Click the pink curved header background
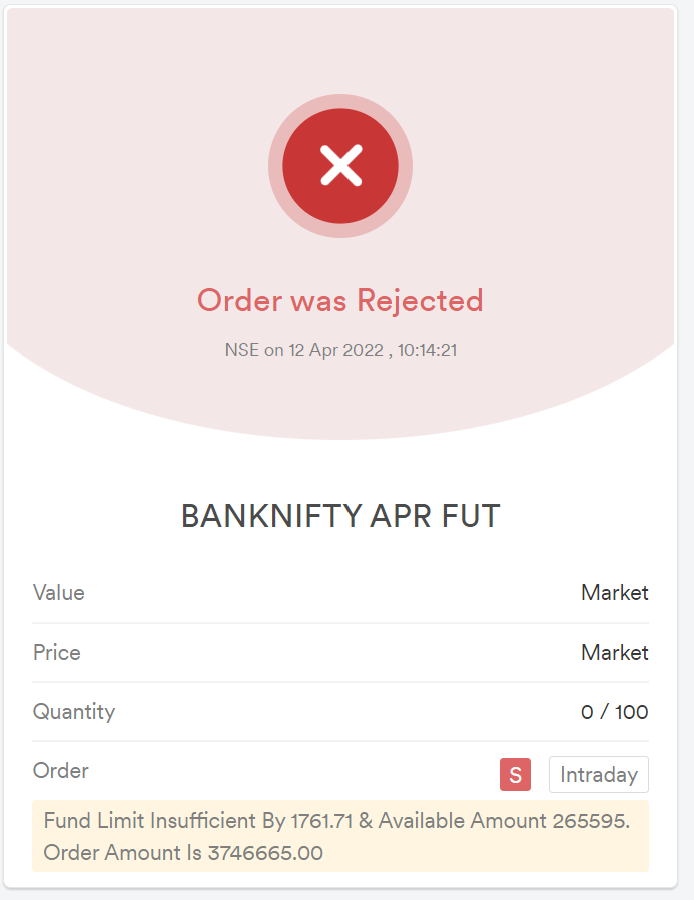The height and width of the screenshot is (900, 694). coord(144,172)
